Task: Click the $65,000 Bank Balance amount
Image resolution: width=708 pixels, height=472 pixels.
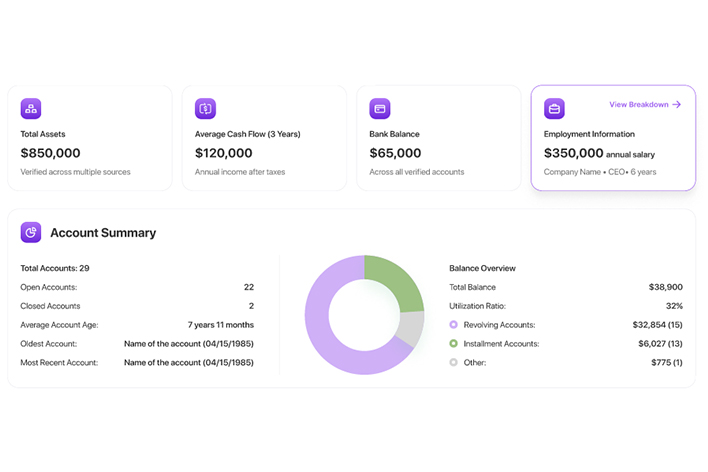Action: (x=395, y=153)
